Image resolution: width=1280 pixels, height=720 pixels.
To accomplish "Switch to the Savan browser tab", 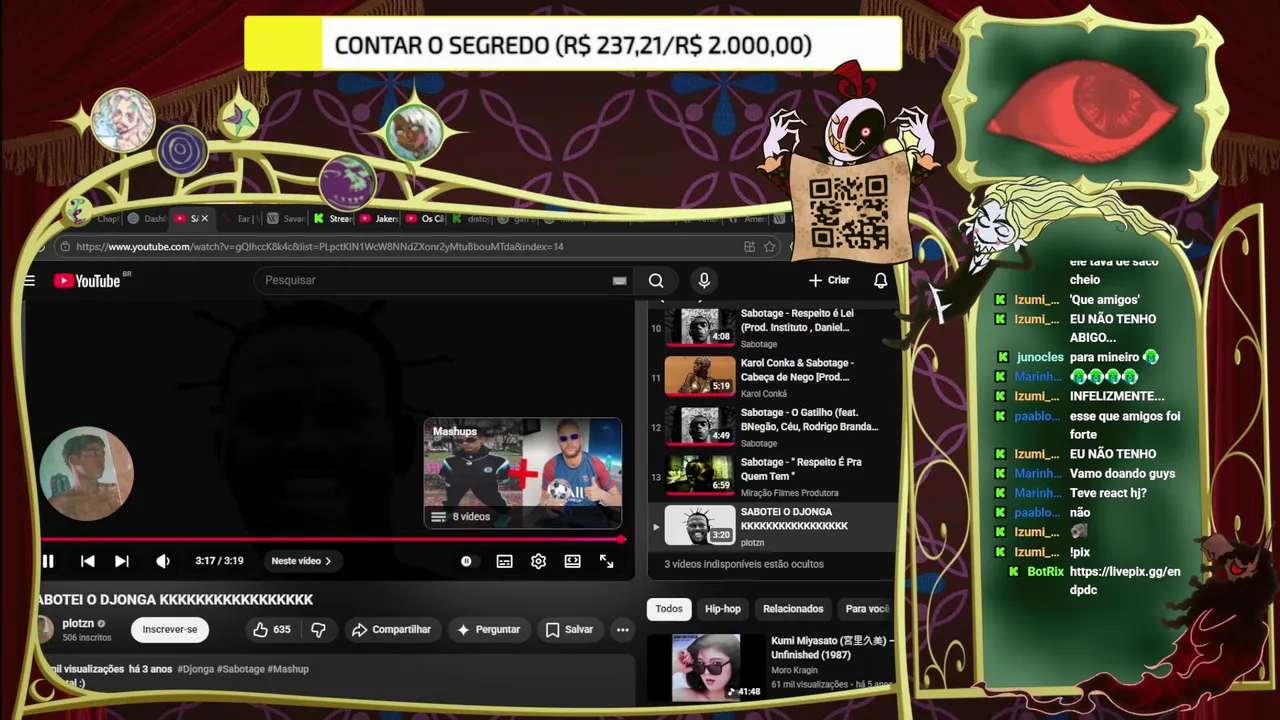I will (x=287, y=218).
